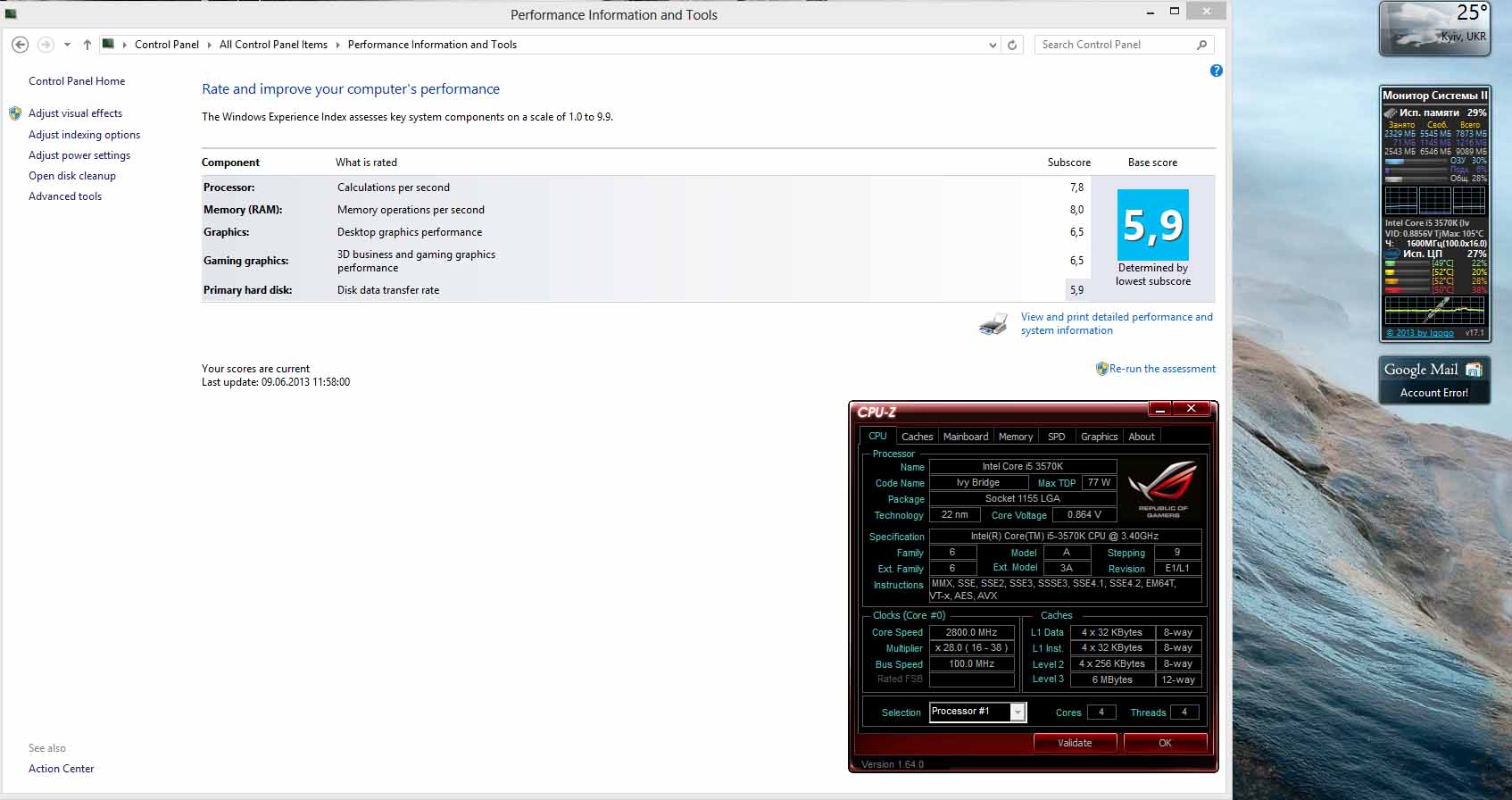Expand the chevron after Control Panel breadcrumb
This screenshot has height=800, width=1512.
209,45
